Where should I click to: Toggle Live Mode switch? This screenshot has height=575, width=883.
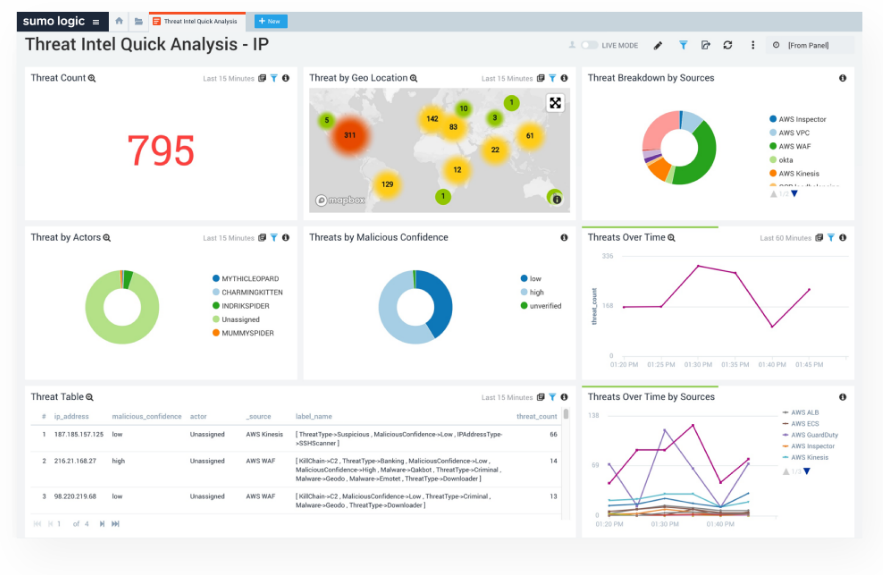pyautogui.click(x=589, y=45)
